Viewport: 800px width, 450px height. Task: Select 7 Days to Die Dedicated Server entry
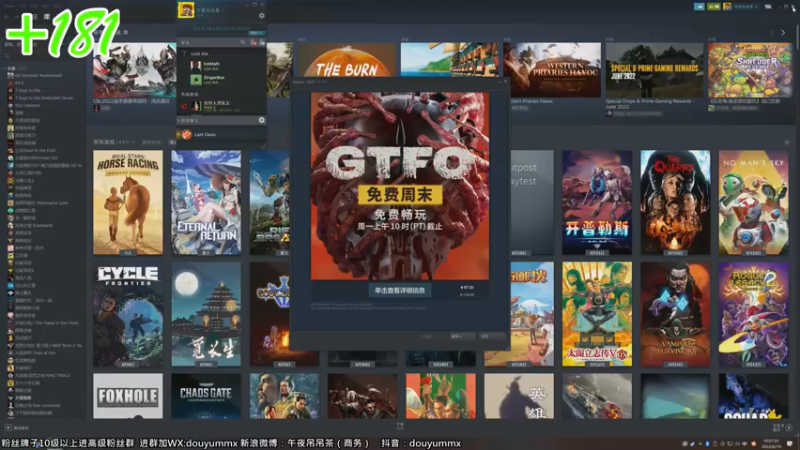point(44,98)
